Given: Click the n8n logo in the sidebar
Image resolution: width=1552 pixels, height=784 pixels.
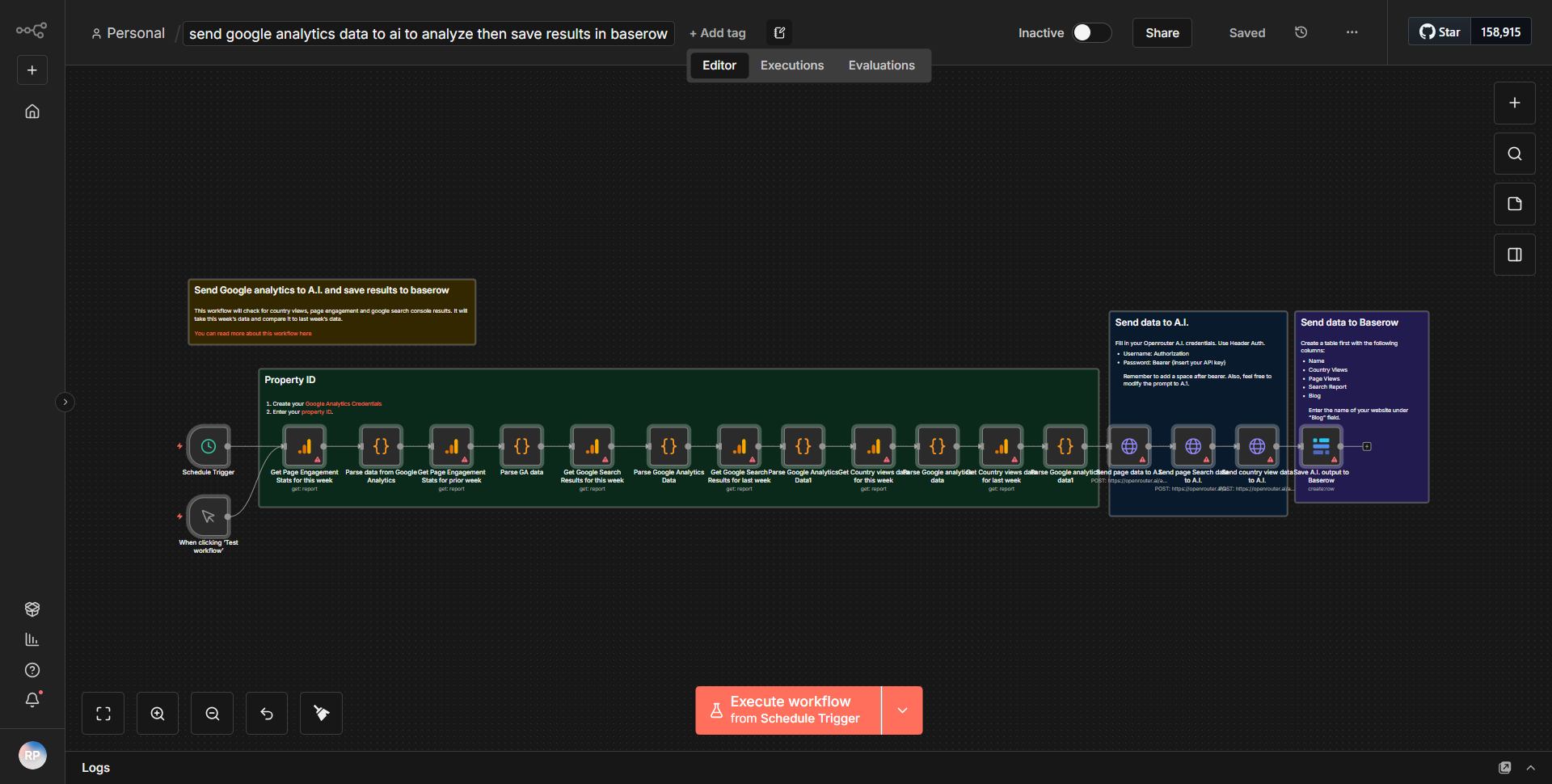Looking at the screenshot, I should click(x=32, y=31).
